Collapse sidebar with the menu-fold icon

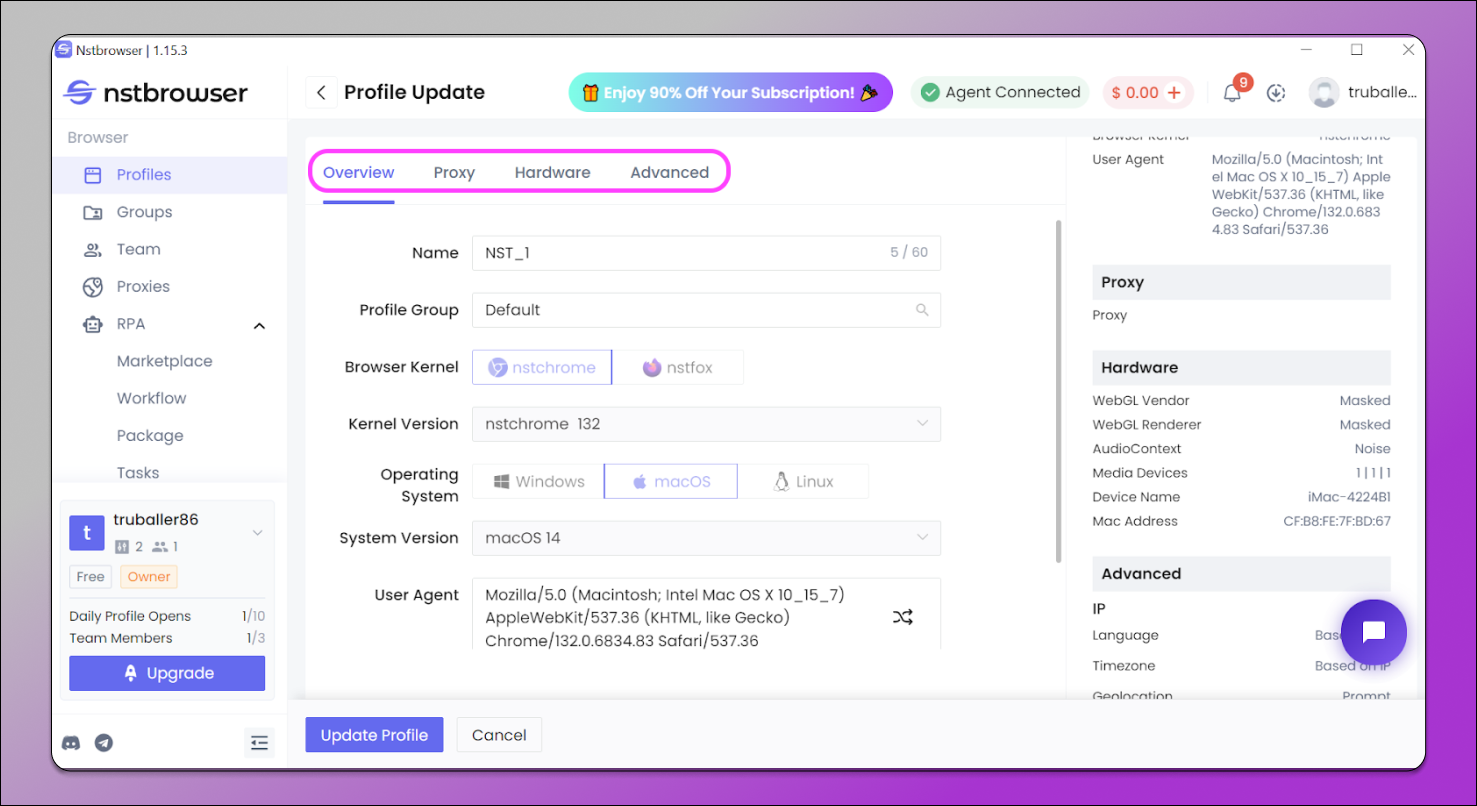260,742
